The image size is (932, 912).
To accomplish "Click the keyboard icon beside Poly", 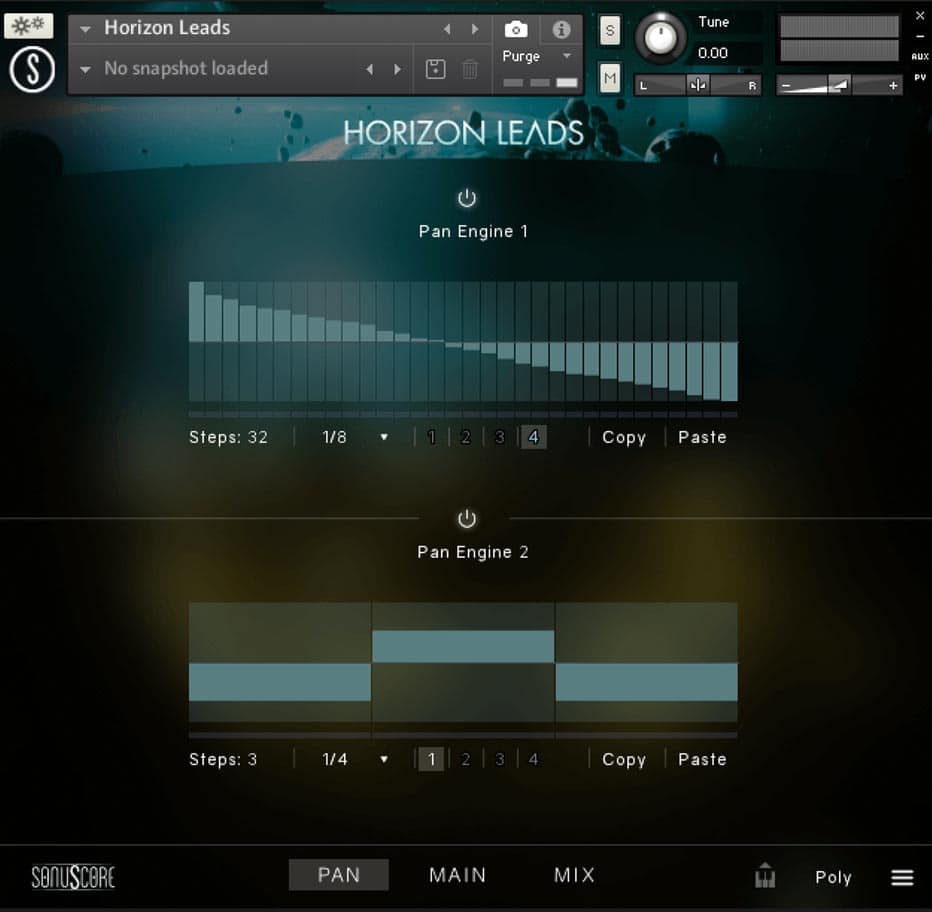I will click(765, 877).
